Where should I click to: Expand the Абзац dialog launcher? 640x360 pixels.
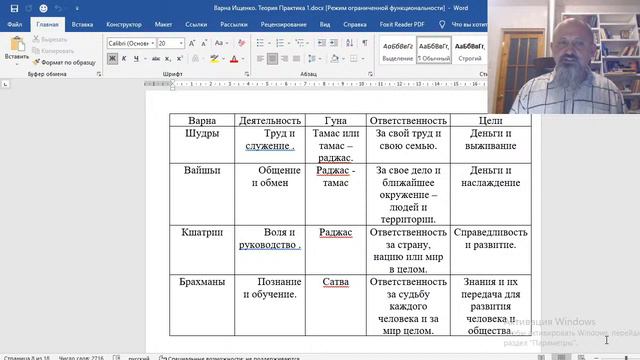(370, 74)
